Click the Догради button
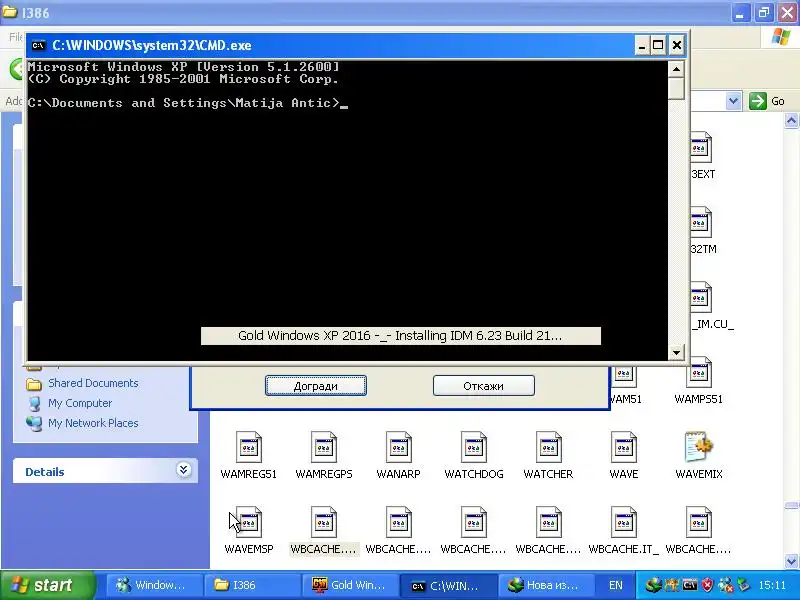800x600 pixels. pos(316,386)
